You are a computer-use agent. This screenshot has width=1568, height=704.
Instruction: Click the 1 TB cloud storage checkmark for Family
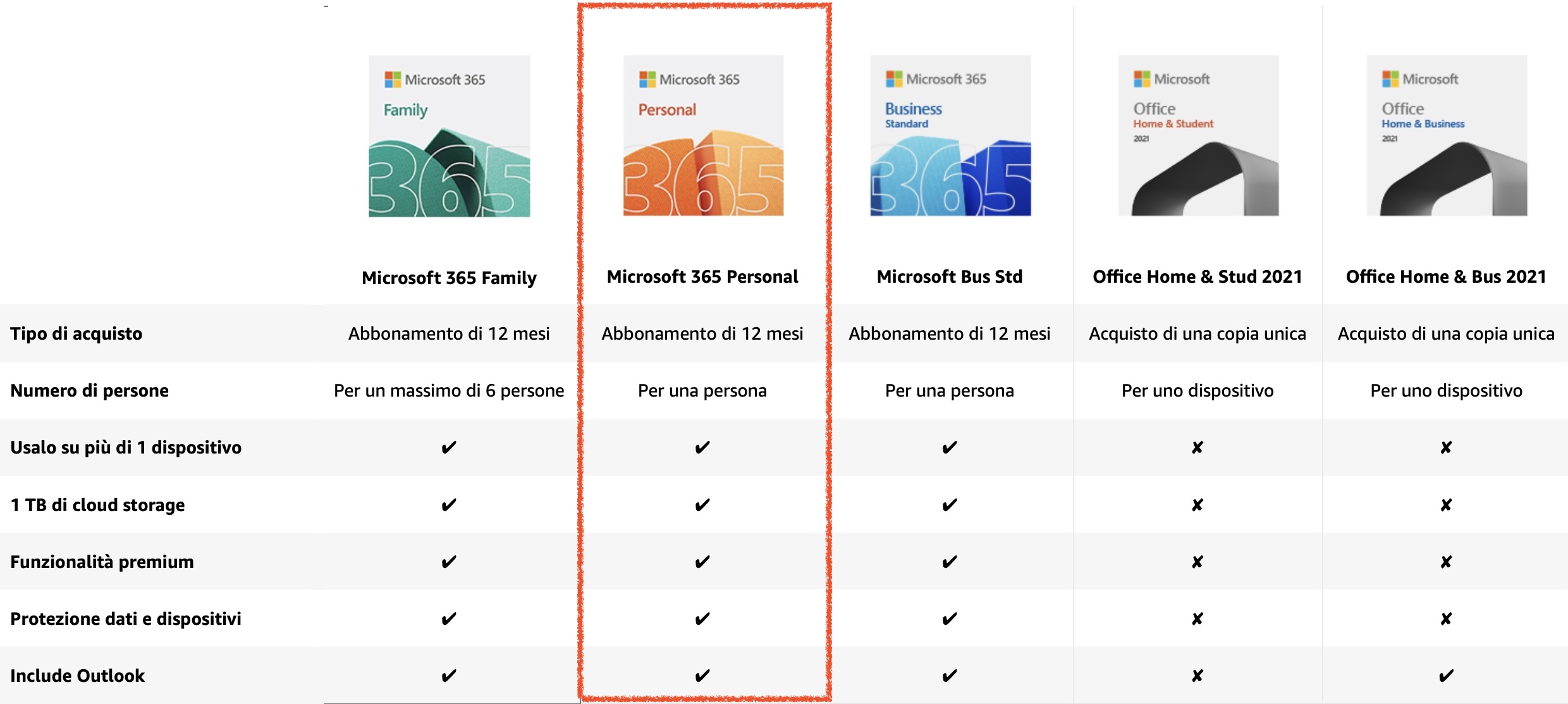click(449, 505)
